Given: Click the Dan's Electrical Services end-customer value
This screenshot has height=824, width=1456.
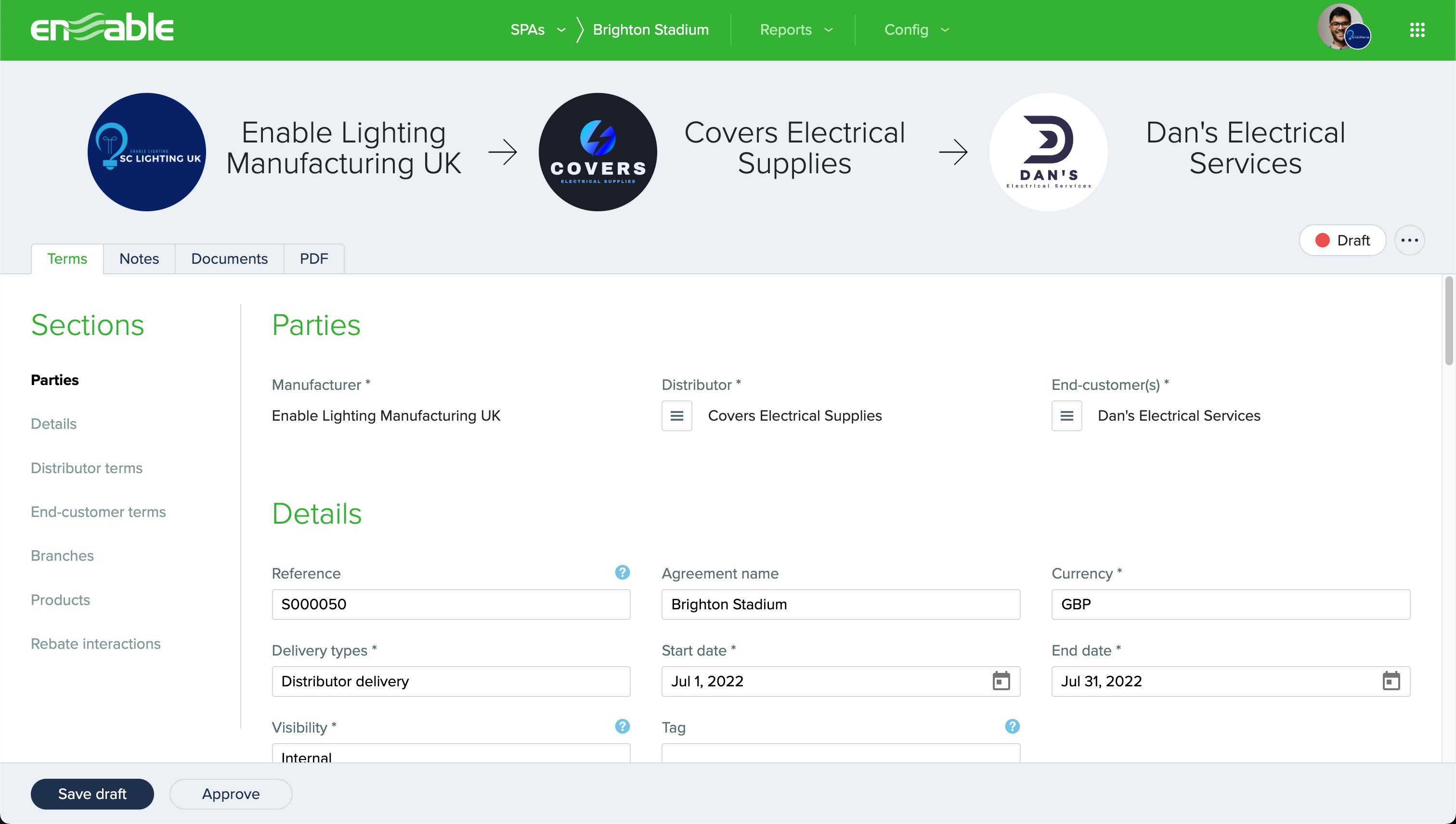Looking at the screenshot, I should click(x=1179, y=416).
